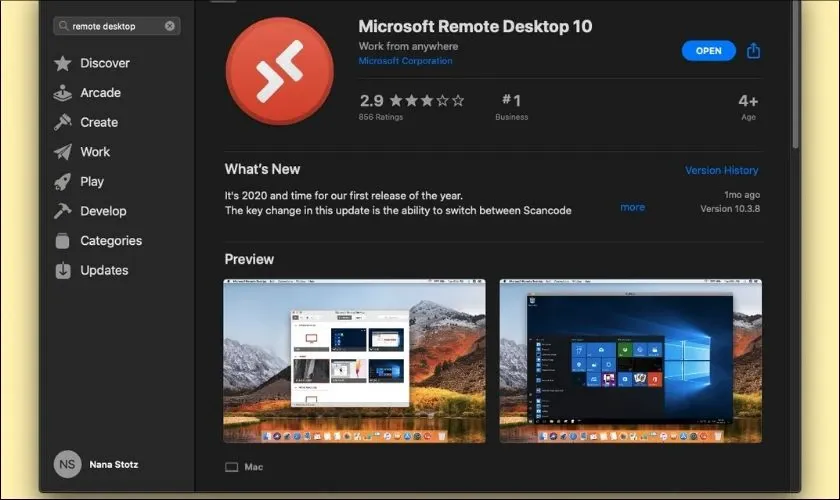The width and height of the screenshot is (840, 500).
Task: Click the Updates download icon
Action: 63,271
